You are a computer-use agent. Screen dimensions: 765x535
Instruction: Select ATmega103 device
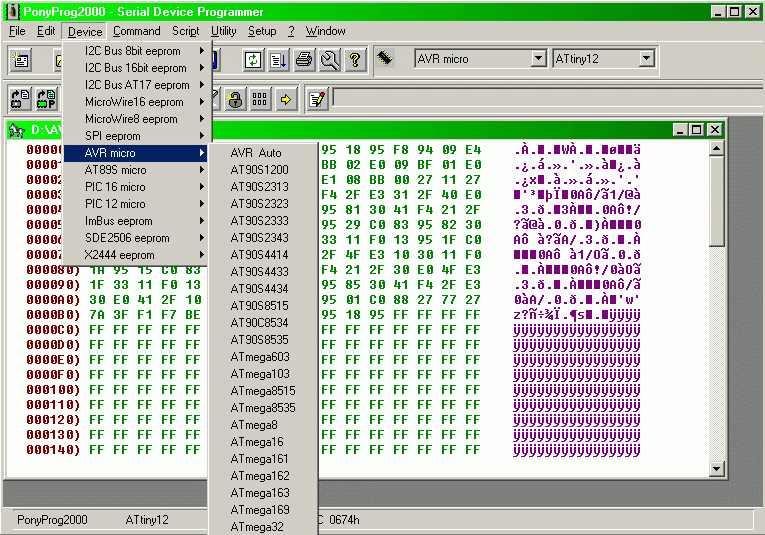click(x=263, y=374)
